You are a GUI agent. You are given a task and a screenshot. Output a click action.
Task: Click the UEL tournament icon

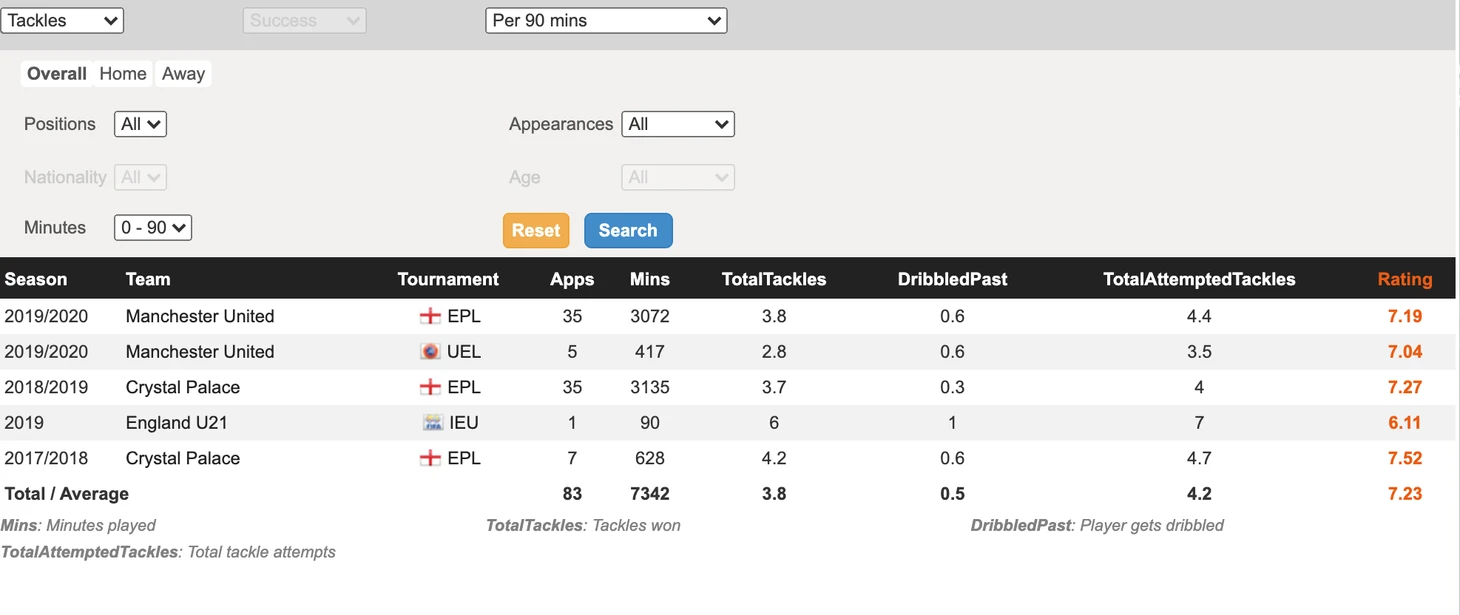click(x=430, y=352)
